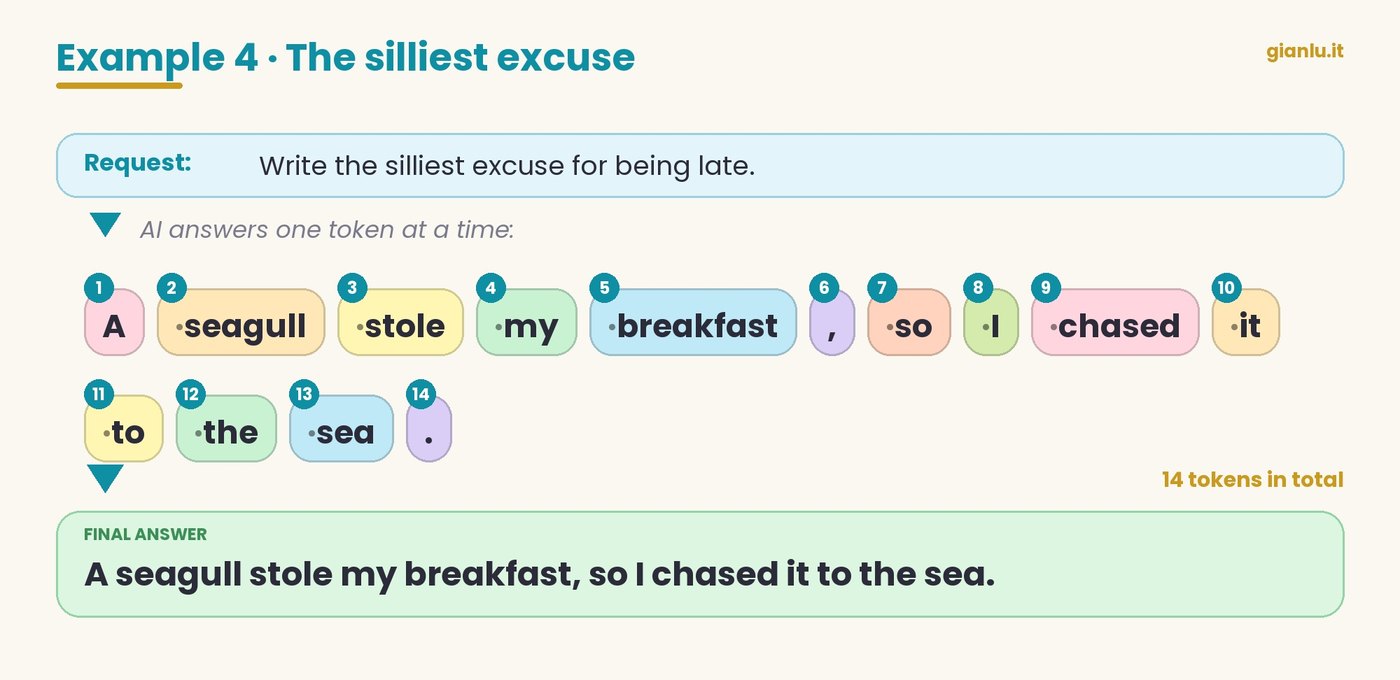
Task: Click the Final Answer sentence box
Action: [700, 564]
